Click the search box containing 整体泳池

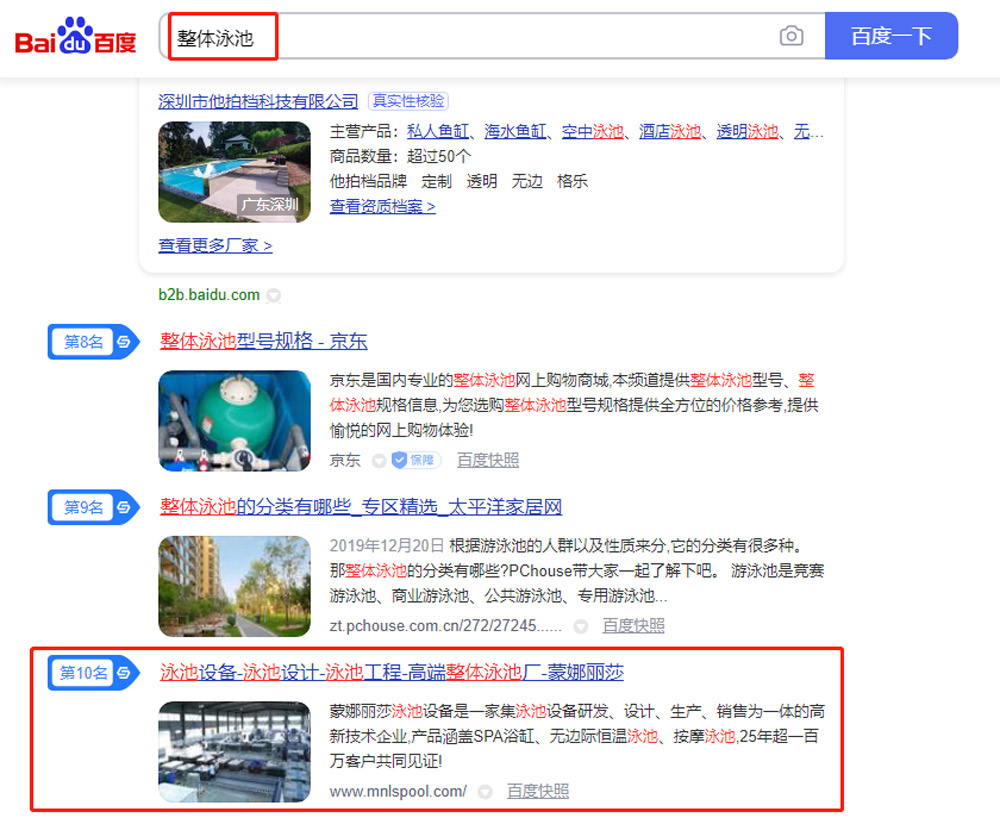[x=470, y=38]
